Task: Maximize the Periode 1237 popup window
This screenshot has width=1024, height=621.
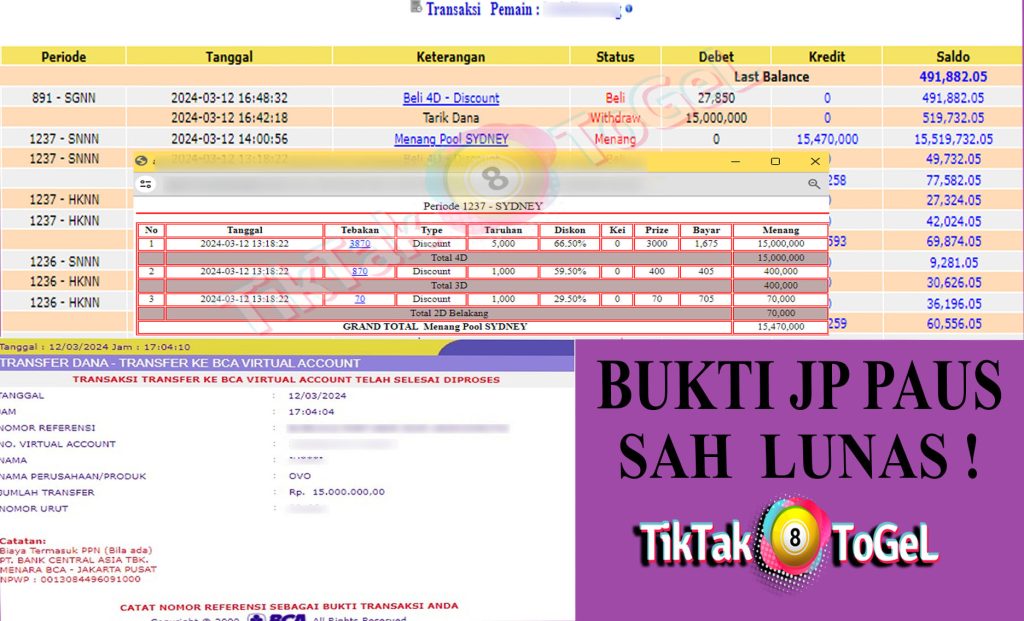Action: point(775,161)
